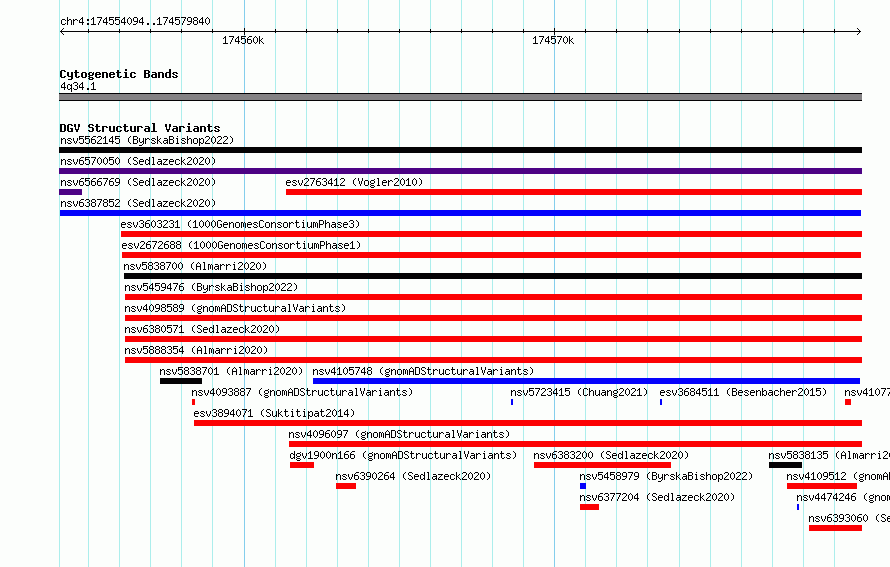The width and height of the screenshot is (890, 567).
Task: Click the short red nsv6377204 bar
Action: coord(589,507)
